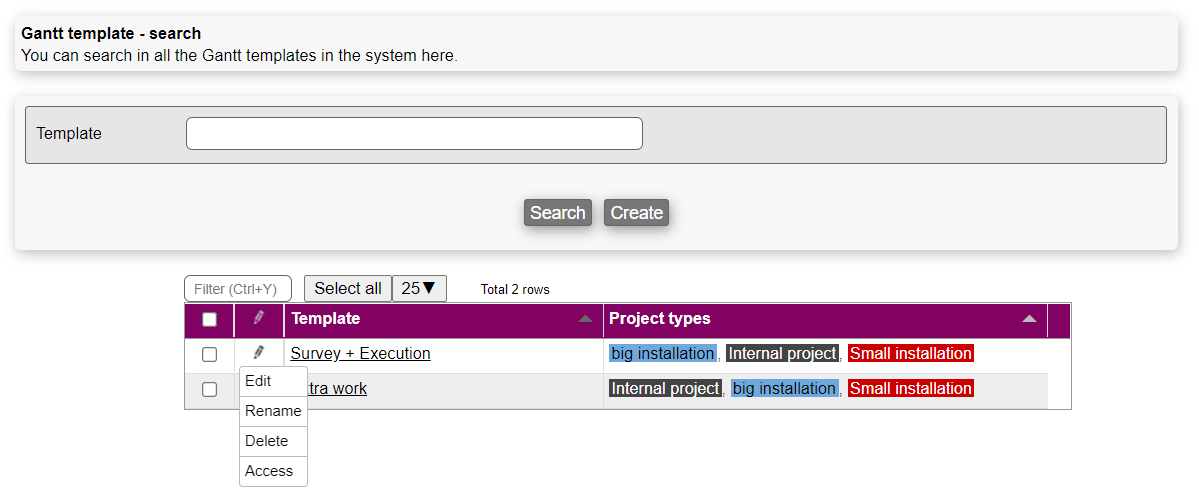This screenshot has height=496, width=1199.
Task: Click the pencil icon in the table header
Action: pos(259,318)
